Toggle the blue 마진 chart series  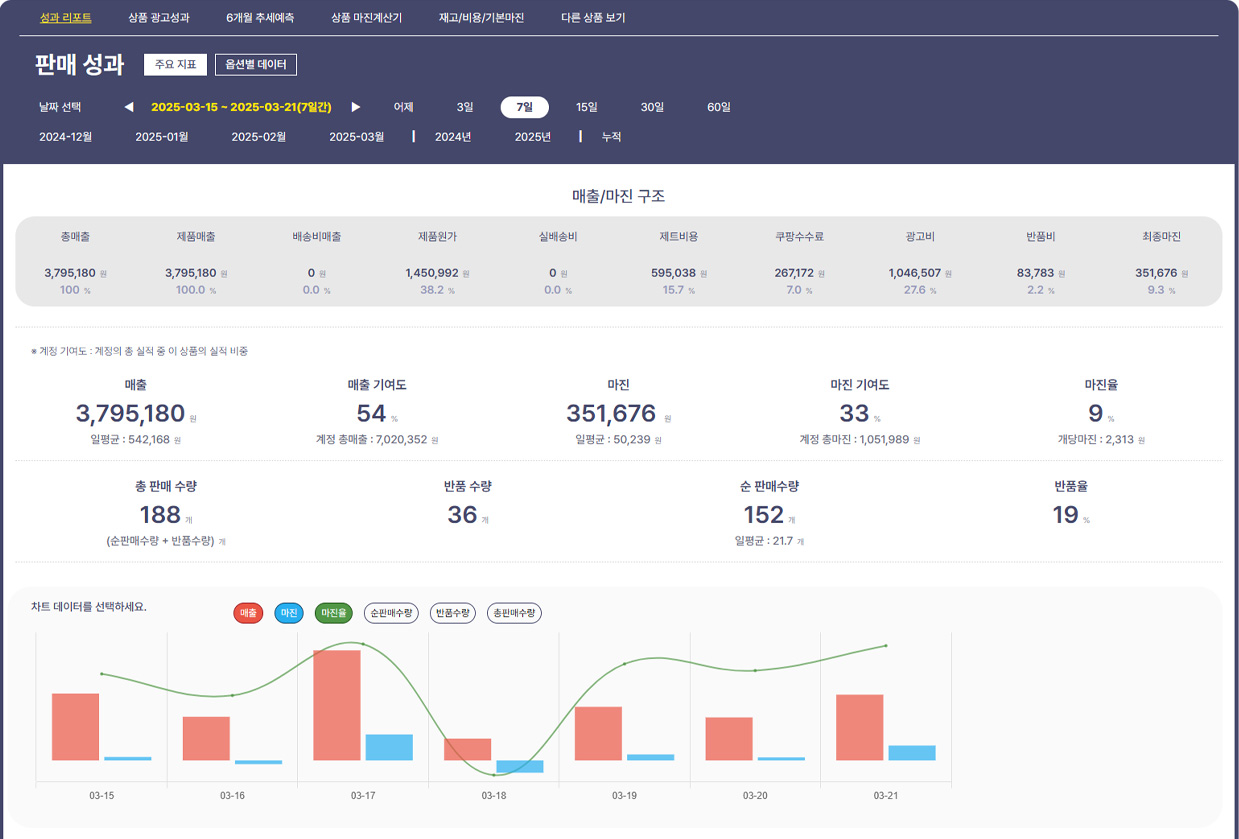(289, 613)
